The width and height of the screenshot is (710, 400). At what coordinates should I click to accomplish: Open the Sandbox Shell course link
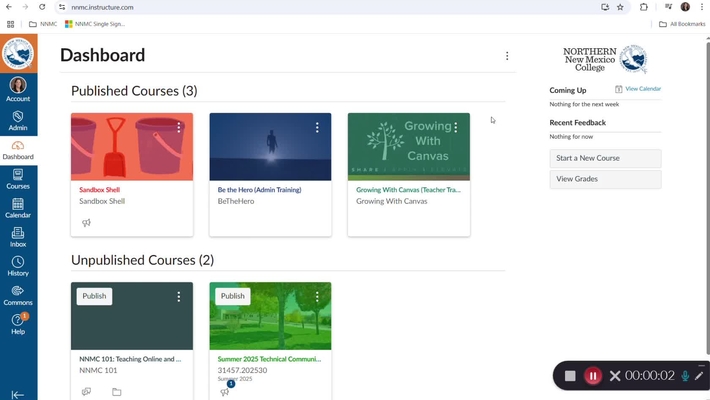(100, 190)
